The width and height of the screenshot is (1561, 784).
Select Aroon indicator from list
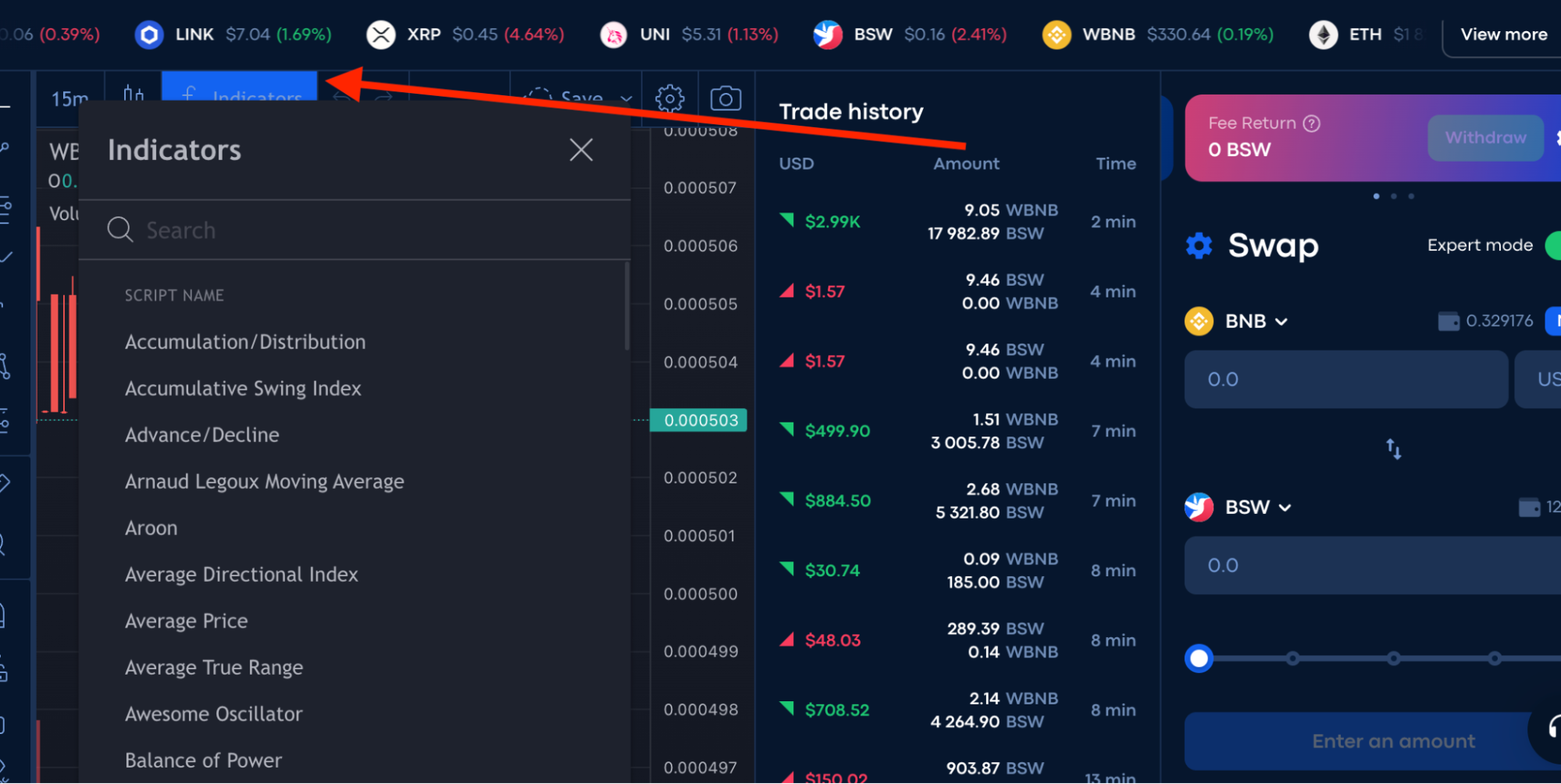point(151,528)
